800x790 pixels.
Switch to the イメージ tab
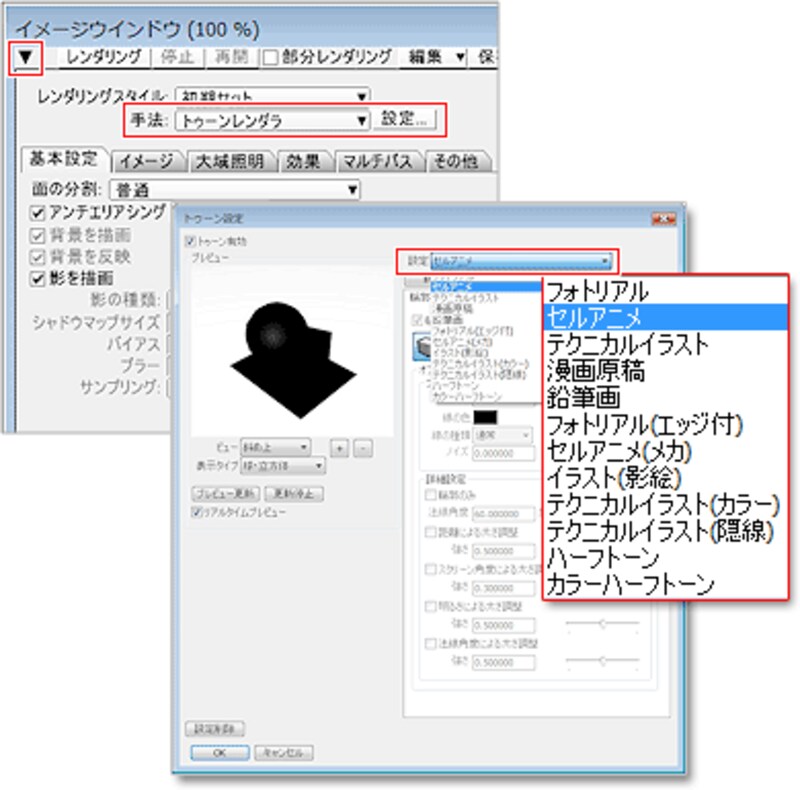coord(146,161)
